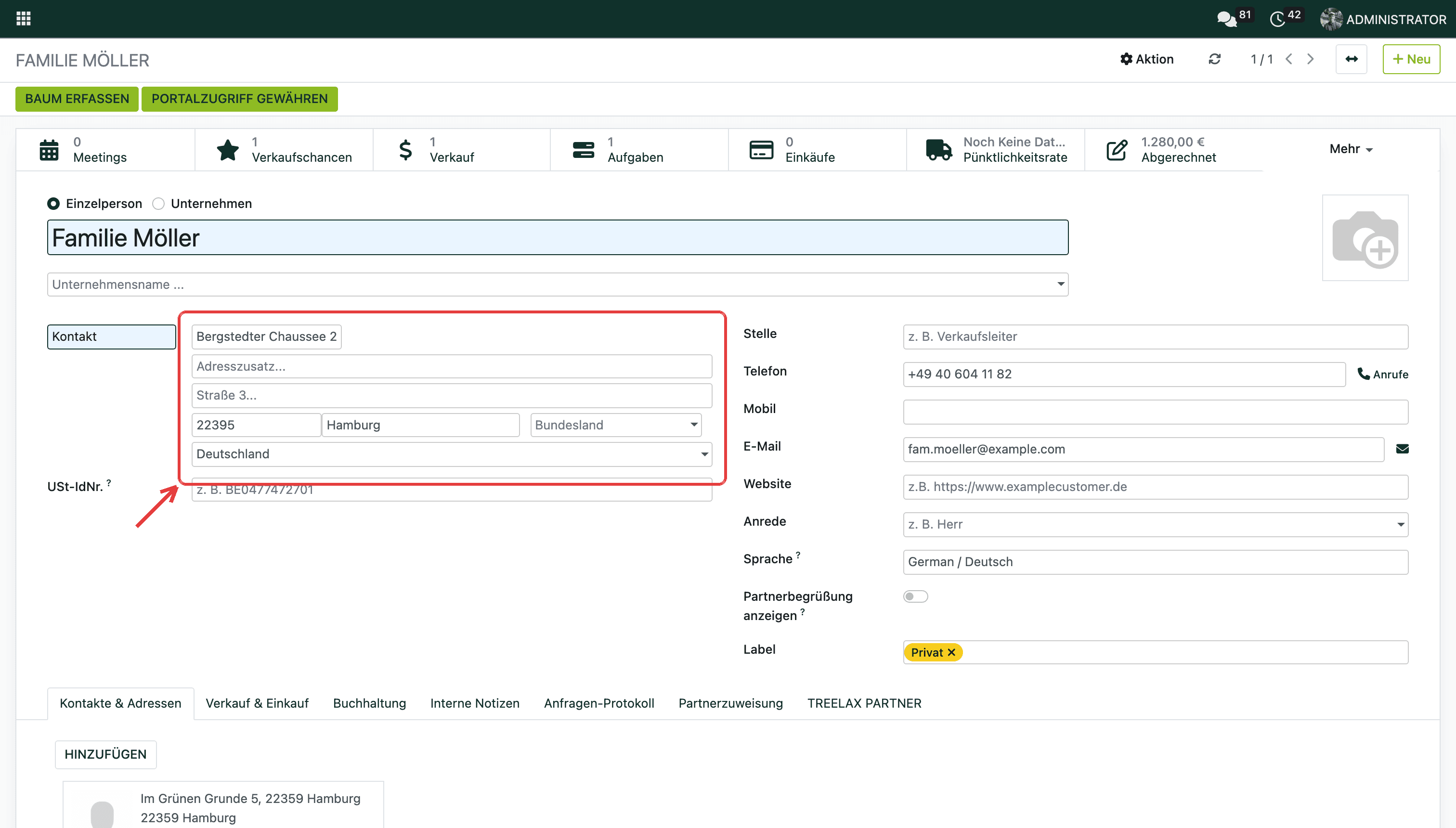
Task: Open Meetings calendar stat button
Action: [105, 150]
